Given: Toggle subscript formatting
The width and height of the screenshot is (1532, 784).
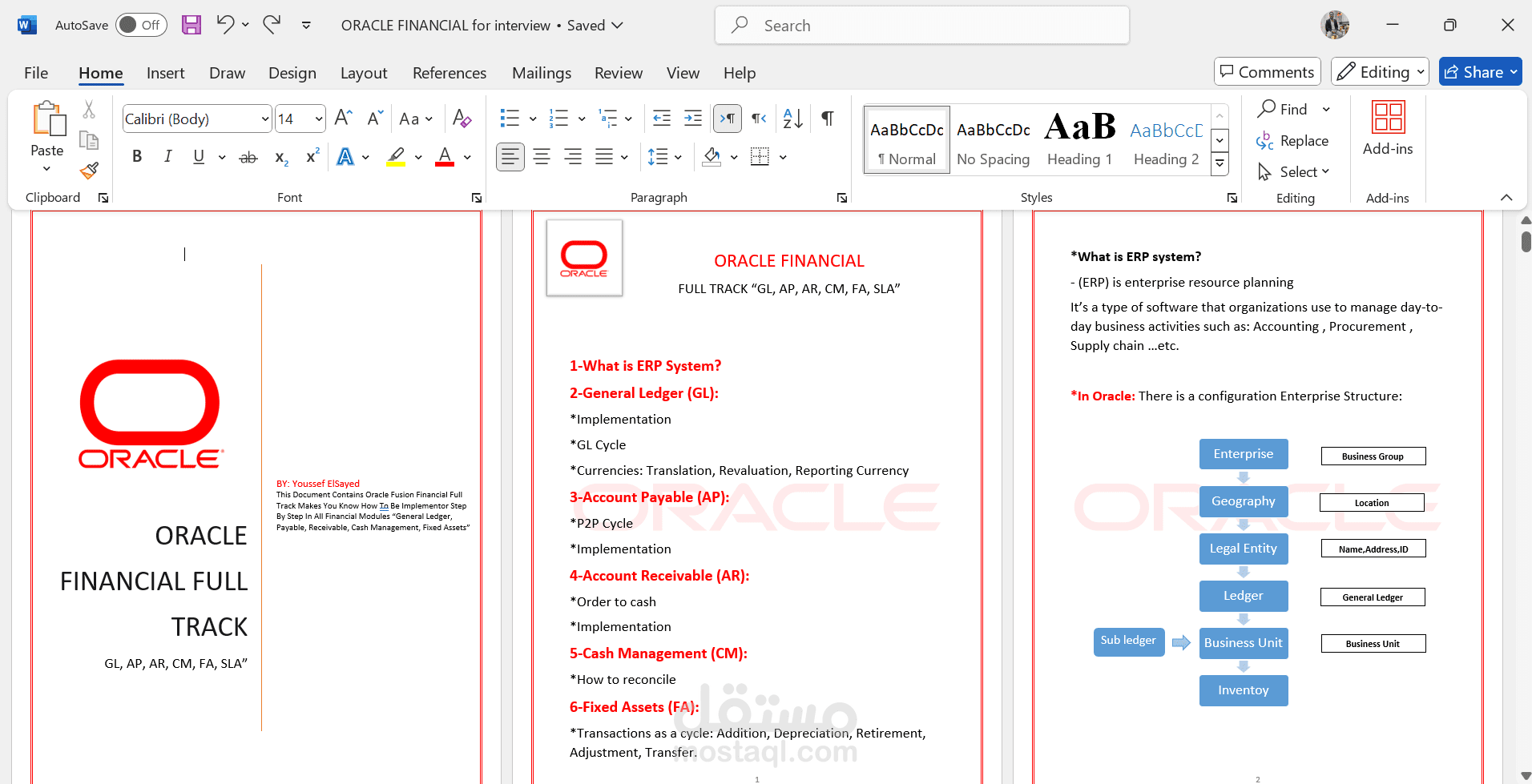Looking at the screenshot, I should [281, 157].
